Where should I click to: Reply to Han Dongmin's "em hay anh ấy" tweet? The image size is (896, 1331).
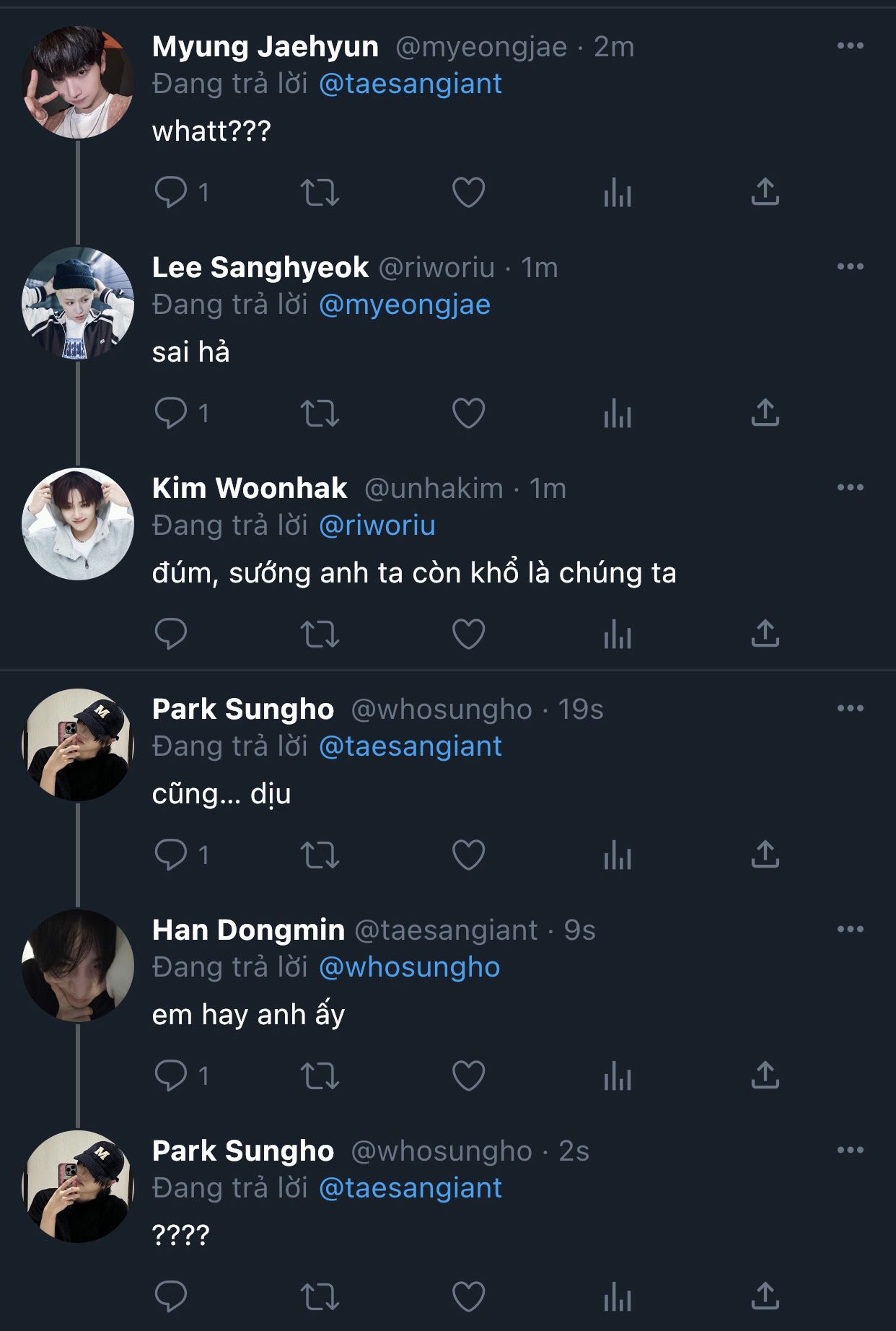[171, 1075]
